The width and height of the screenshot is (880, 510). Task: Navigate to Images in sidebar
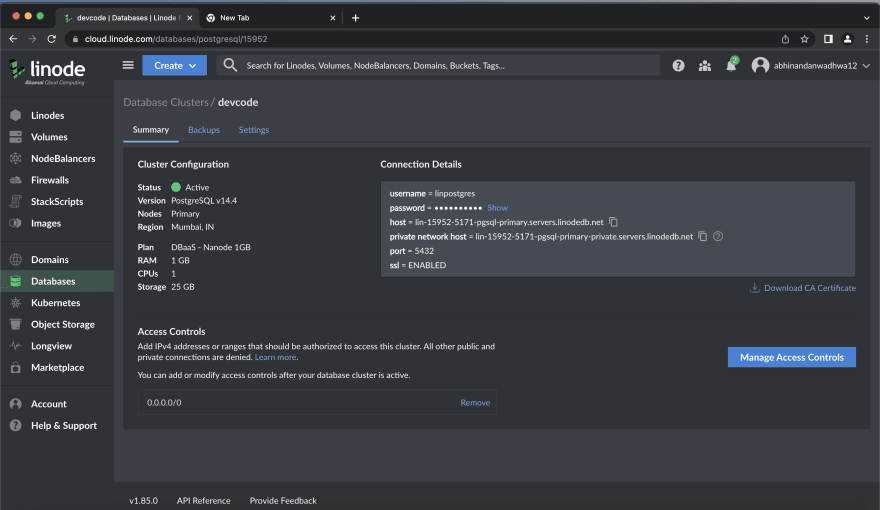46,223
